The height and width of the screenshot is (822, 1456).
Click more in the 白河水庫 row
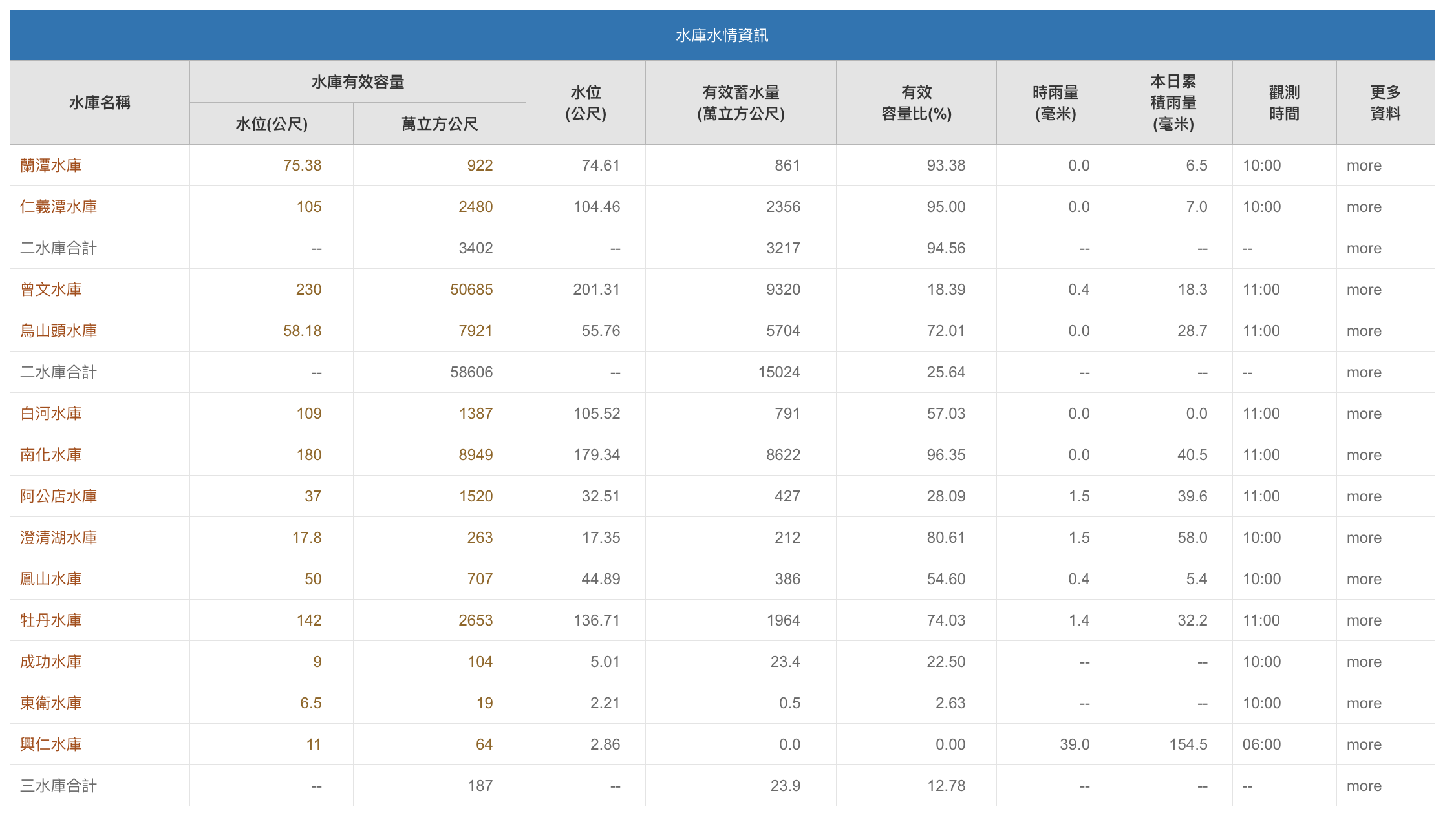click(x=1364, y=414)
